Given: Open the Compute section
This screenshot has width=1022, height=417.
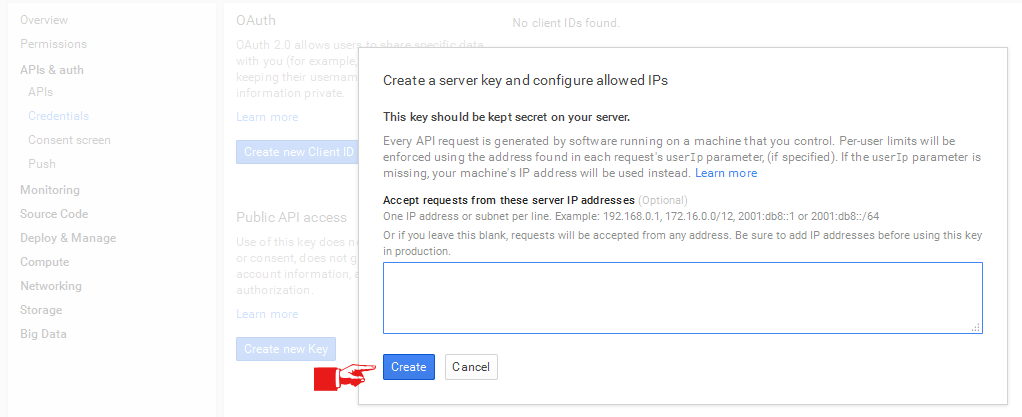Looking at the screenshot, I should pyautogui.click(x=45, y=262).
